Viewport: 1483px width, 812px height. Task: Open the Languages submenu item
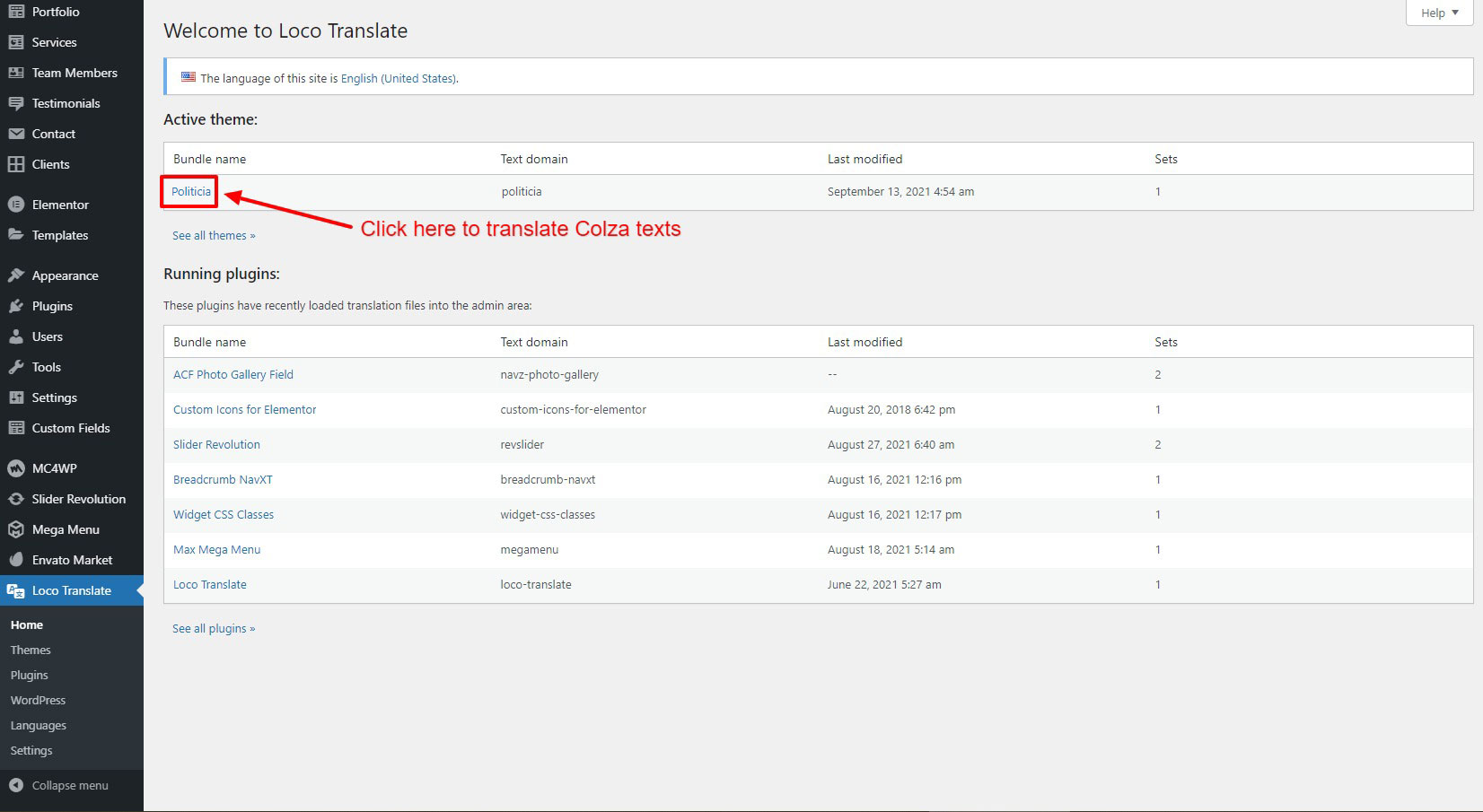click(x=39, y=725)
